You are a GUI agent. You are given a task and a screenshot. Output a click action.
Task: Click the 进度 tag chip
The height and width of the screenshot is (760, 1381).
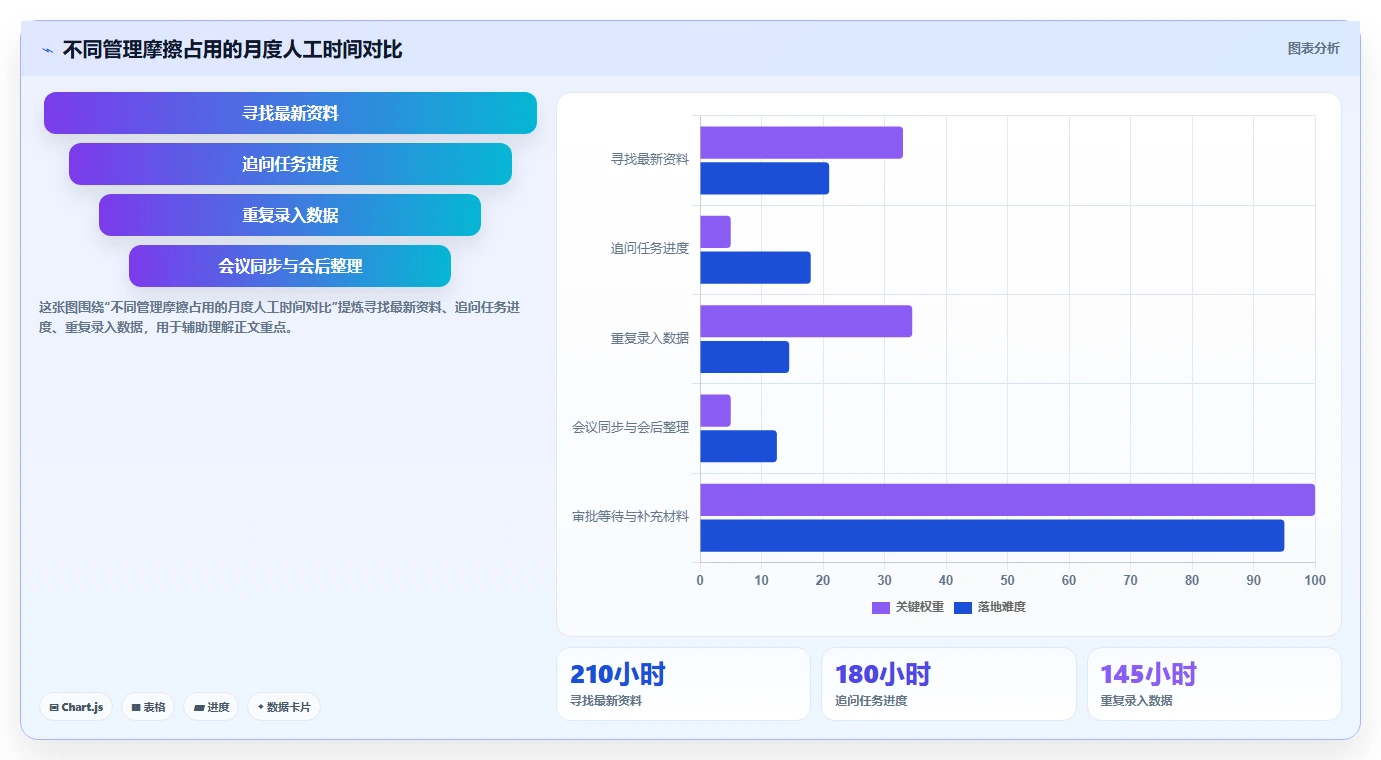tap(211, 707)
